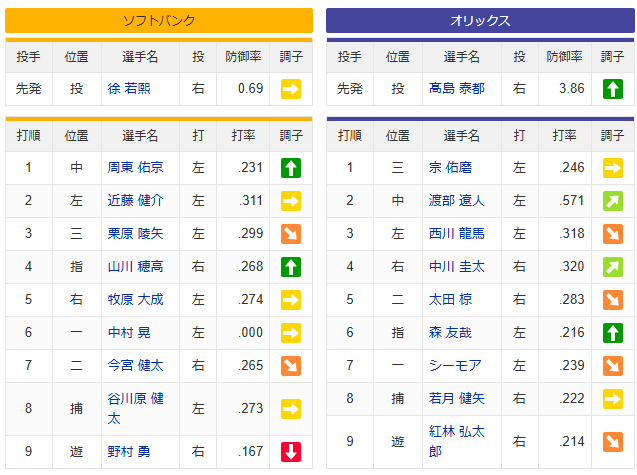Open player link 牧原 大成

(x=135, y=299)
